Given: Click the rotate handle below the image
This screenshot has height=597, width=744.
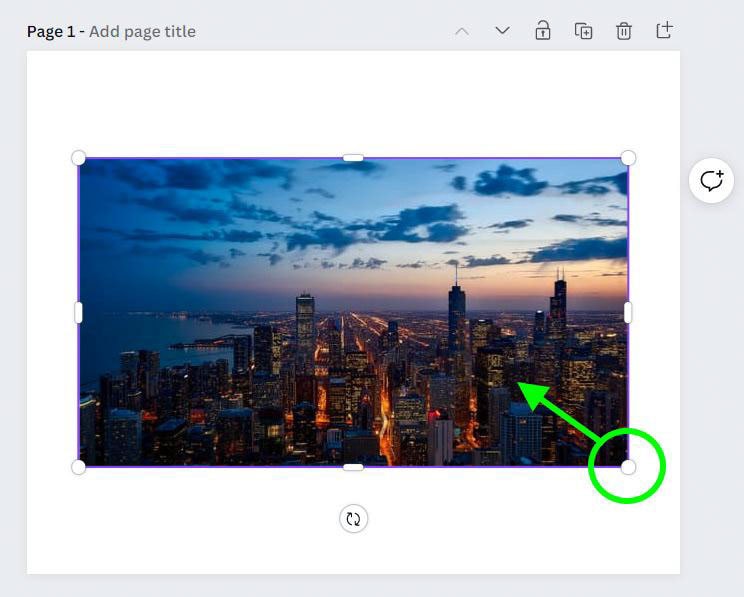Looking at the screenshot, I should click(353, 519).
